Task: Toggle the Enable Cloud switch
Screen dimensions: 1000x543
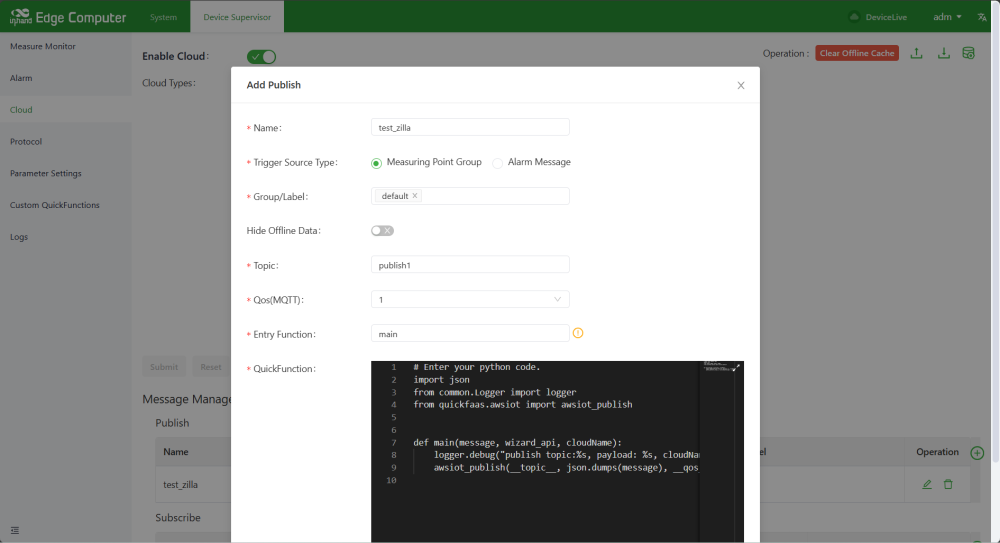Action: click(x=261, y=57)
